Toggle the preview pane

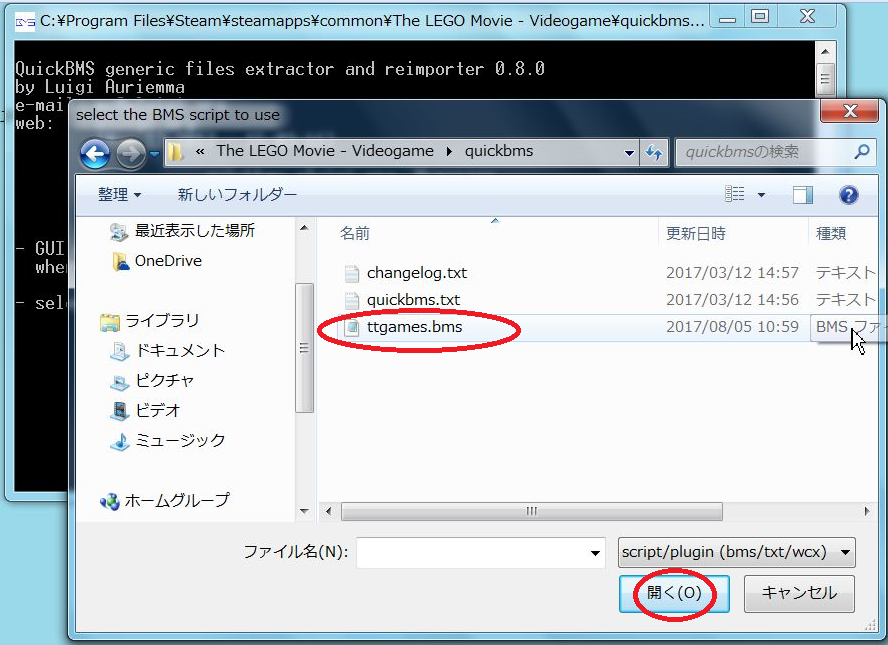click(802, 195)
